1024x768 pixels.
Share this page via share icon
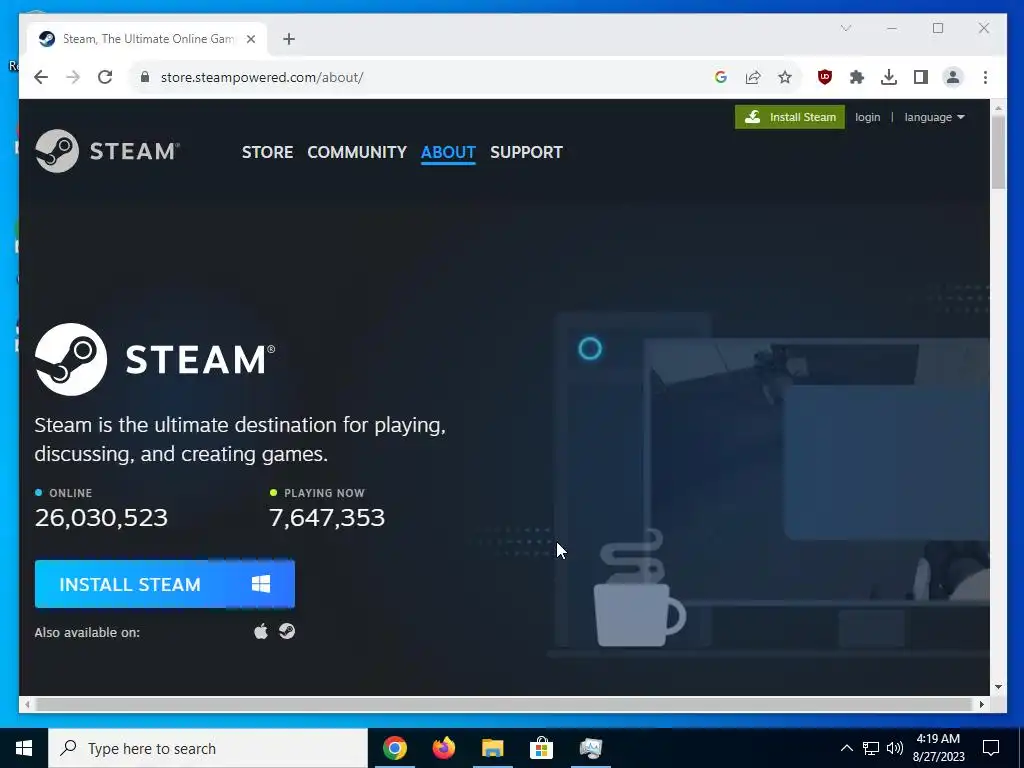[x=753, y=77]
